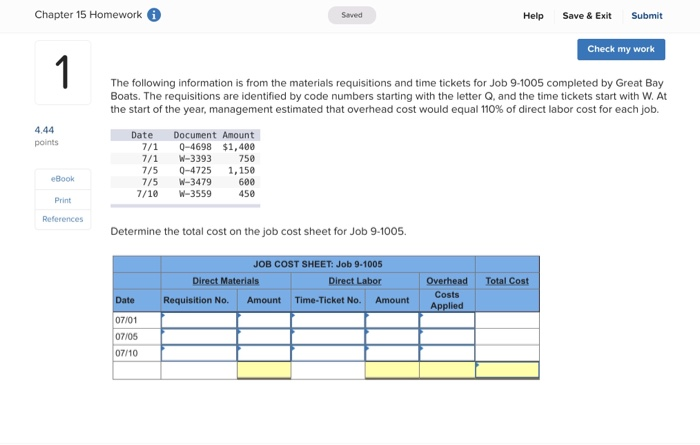Click the Direct Materials column header
The width and height of the screenshot is (700, 445).
tap(225, 281)
